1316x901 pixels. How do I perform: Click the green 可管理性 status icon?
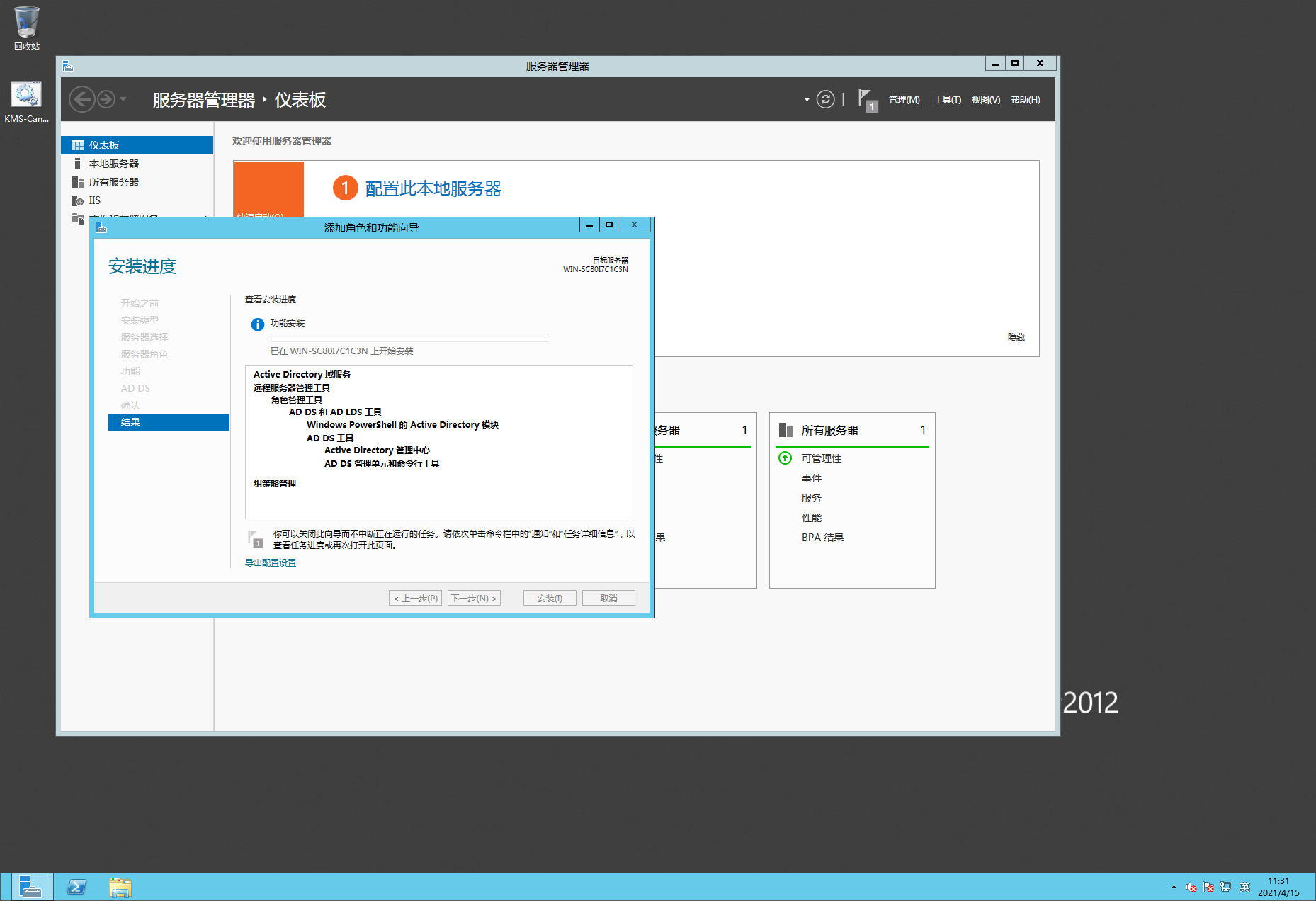point(785,458)
